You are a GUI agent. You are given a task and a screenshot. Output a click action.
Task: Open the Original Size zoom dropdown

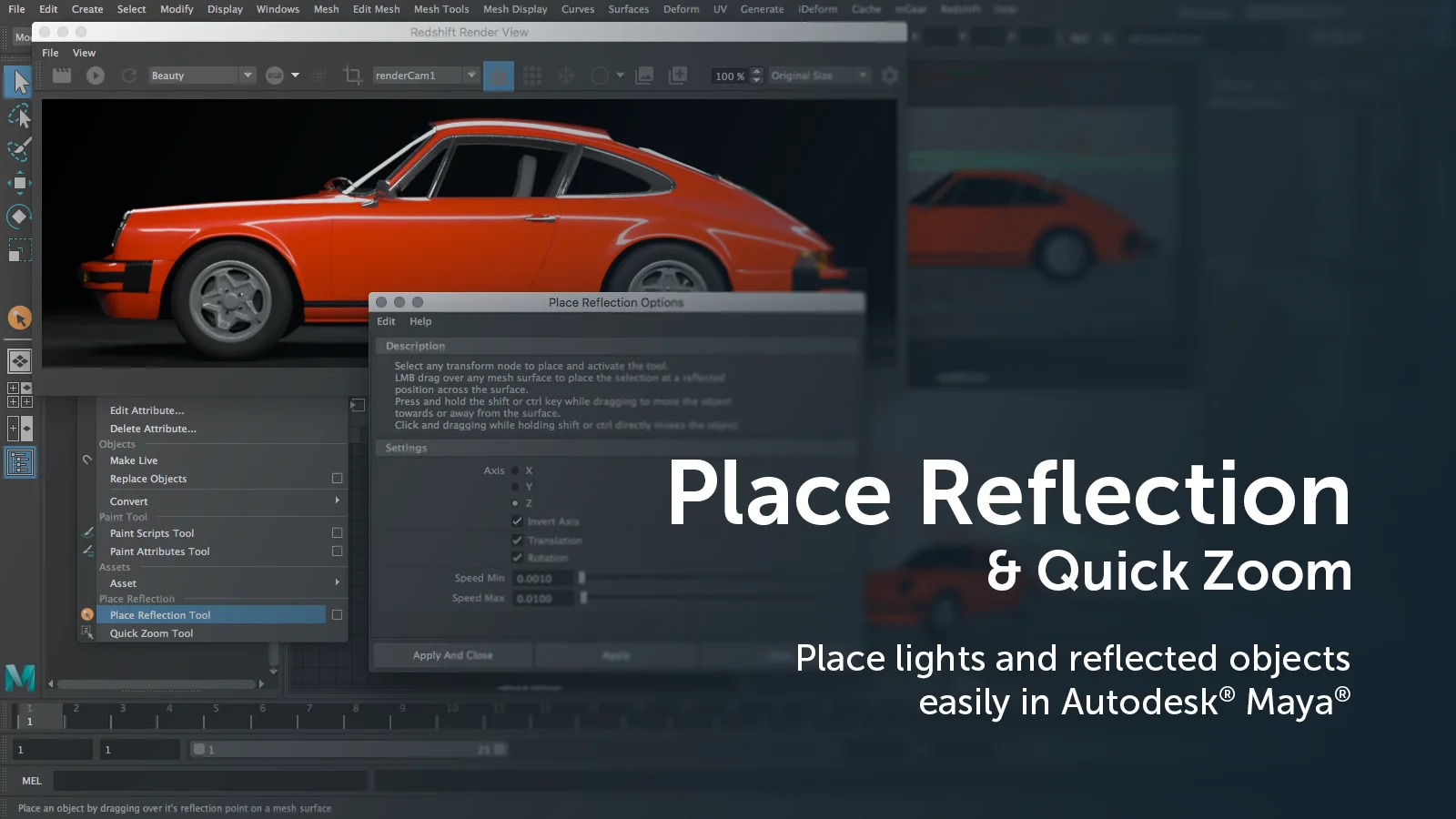tap(864, 76)
